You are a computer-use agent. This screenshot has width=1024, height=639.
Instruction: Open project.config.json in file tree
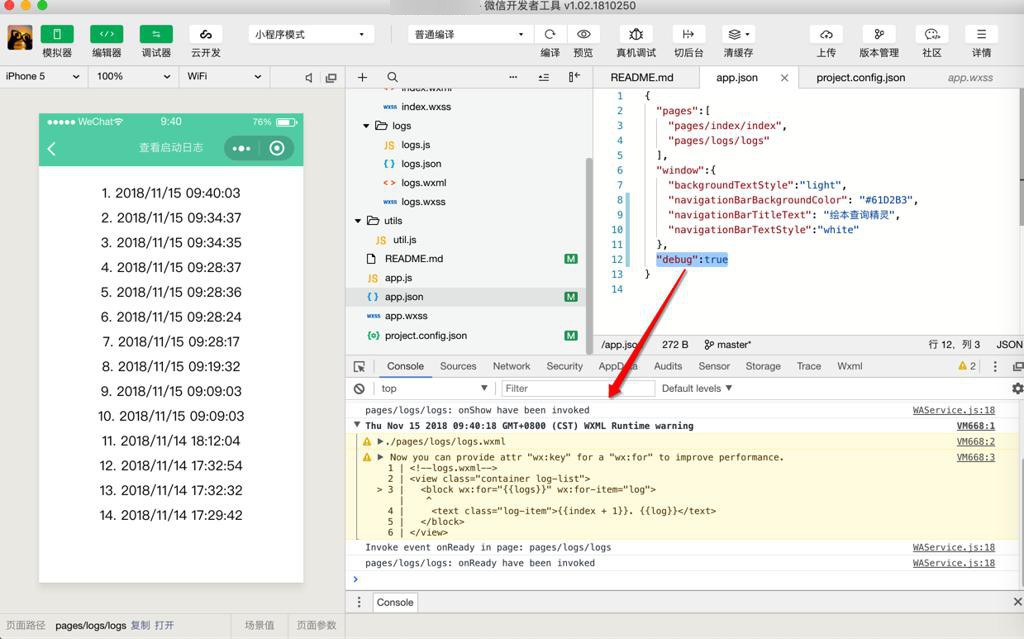426,335
